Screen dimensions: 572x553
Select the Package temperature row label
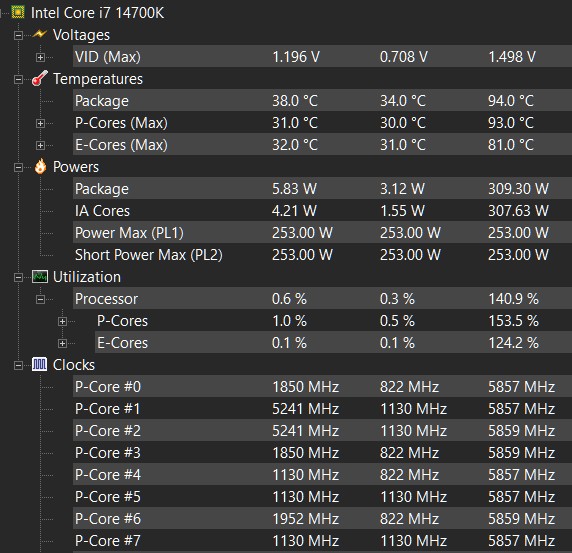click(102, 101)
